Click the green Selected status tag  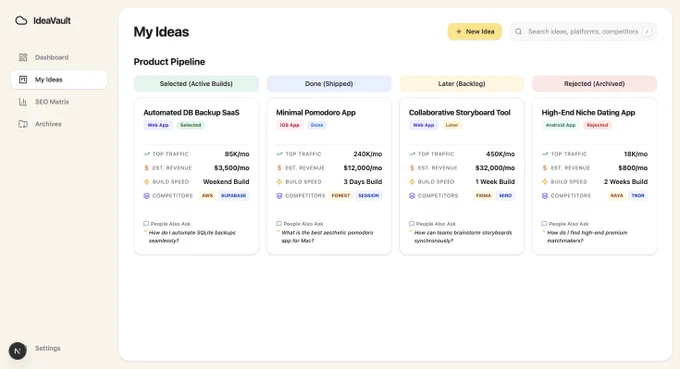tap(190, 125)
